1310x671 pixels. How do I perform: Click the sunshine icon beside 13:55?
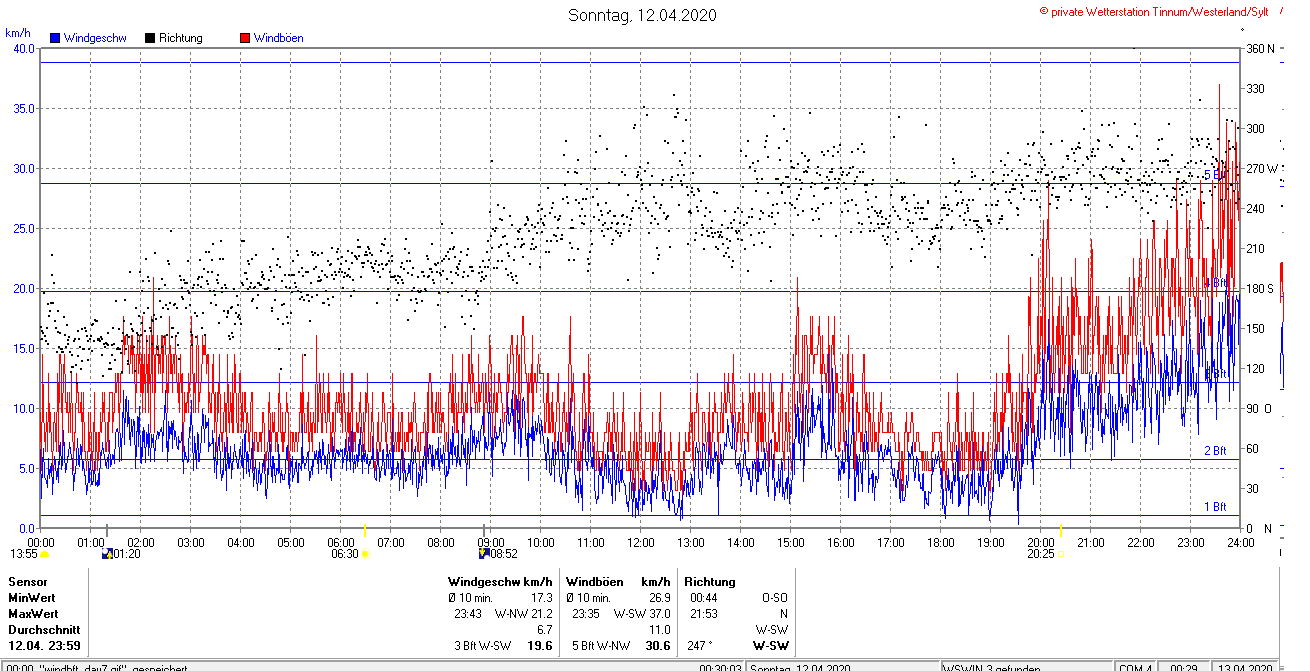tap(45, 553)
